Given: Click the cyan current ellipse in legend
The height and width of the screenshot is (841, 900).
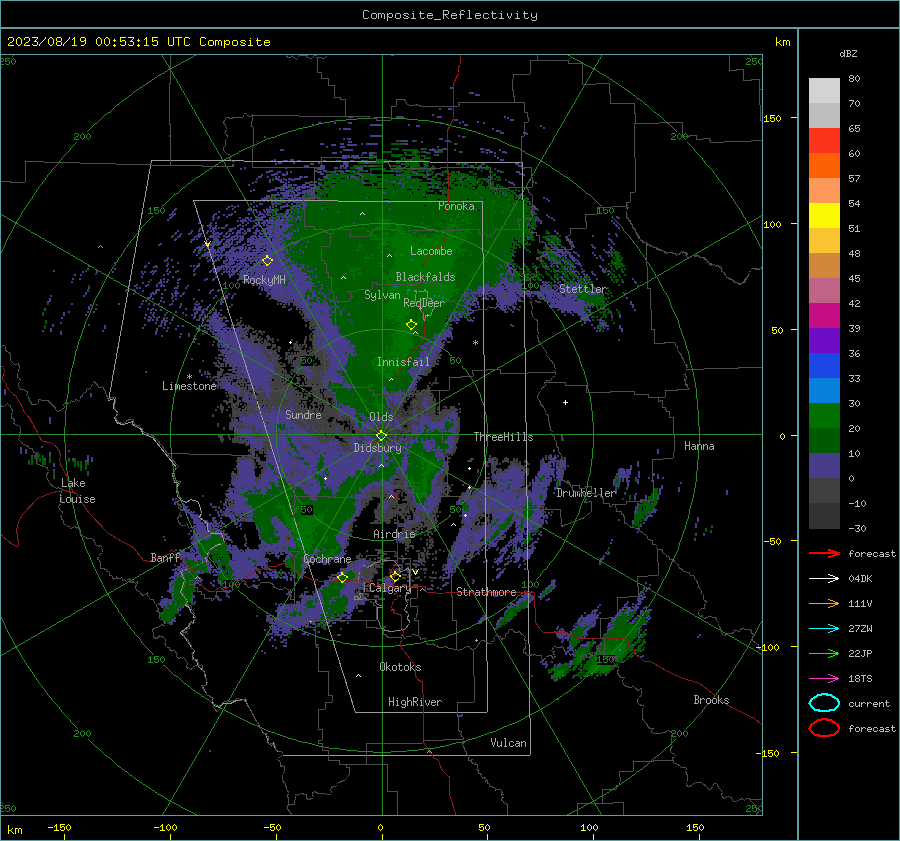Looking at the screenshot, I should (x=824, y=703).
